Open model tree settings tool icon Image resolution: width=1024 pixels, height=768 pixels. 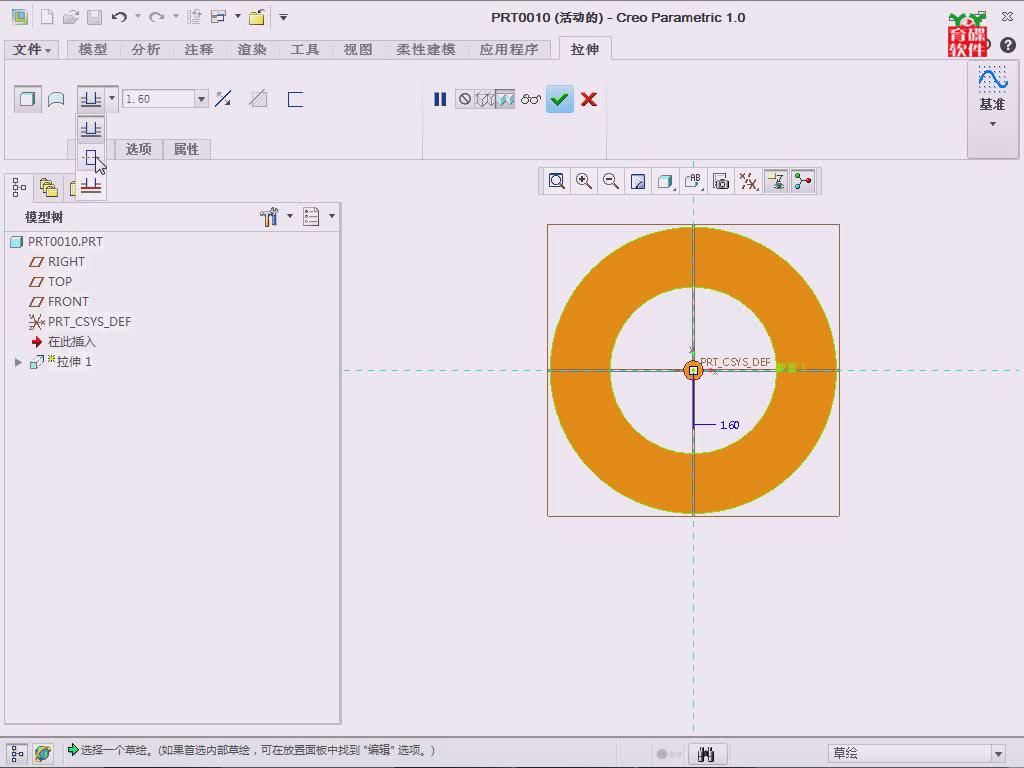(x=269, y=217)
